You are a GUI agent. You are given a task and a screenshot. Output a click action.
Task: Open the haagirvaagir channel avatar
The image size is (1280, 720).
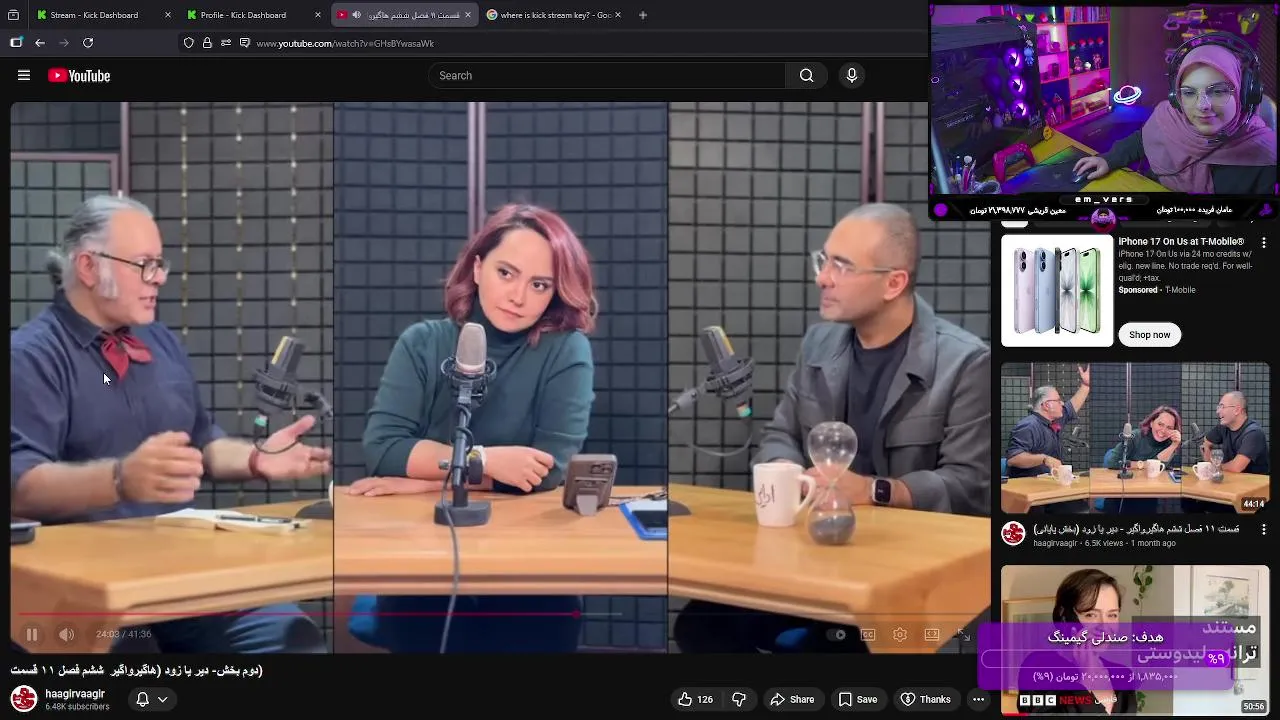click(x=24, y=698)
